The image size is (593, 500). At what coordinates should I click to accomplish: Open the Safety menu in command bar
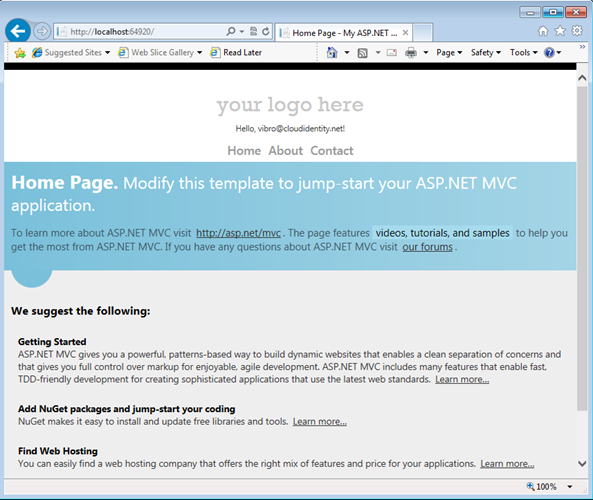click(x=486, y=53)
